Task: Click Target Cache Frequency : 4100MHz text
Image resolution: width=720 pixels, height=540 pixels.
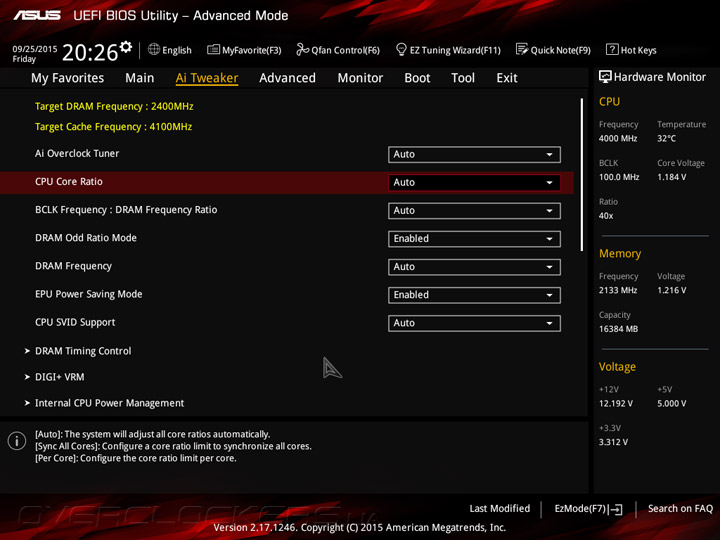Action: pyautogui.click(x=113, y=127)
